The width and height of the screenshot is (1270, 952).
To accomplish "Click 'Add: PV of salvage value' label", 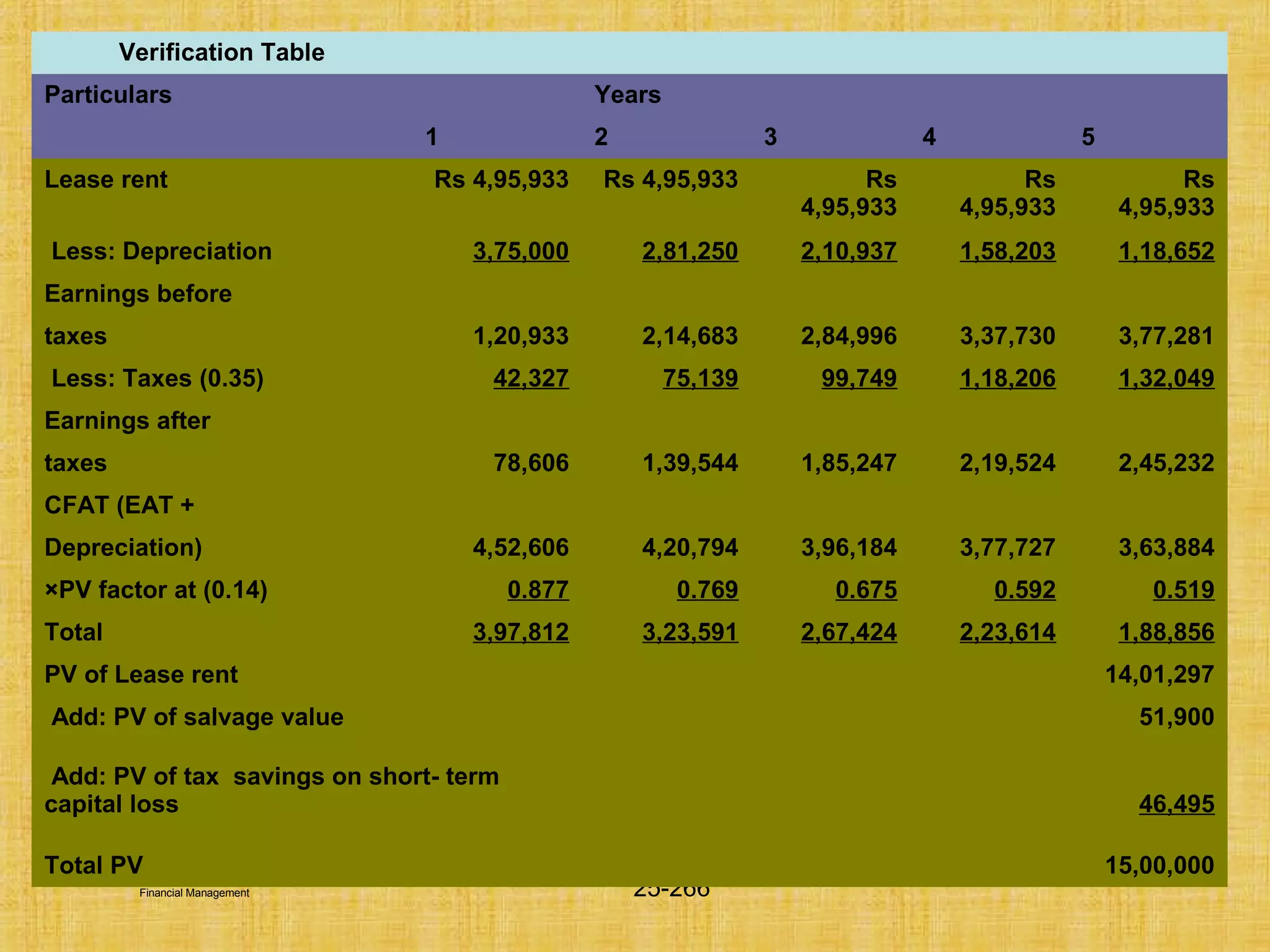I will (197, 717).
